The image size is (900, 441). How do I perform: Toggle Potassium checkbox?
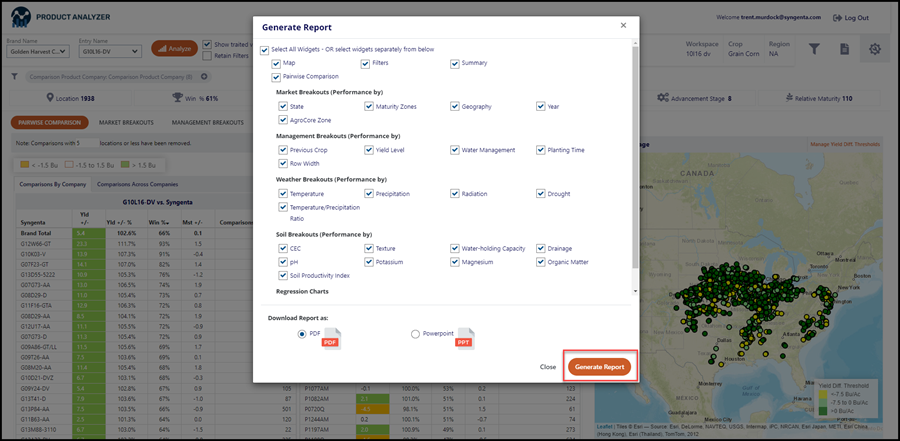(x=368, y=262)
